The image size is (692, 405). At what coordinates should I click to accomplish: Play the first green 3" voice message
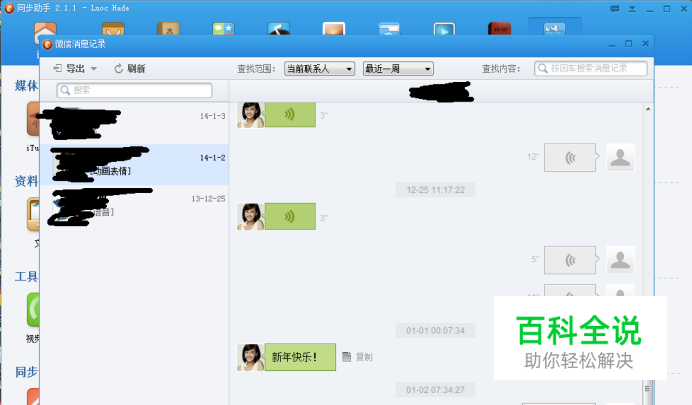[290, 115]
